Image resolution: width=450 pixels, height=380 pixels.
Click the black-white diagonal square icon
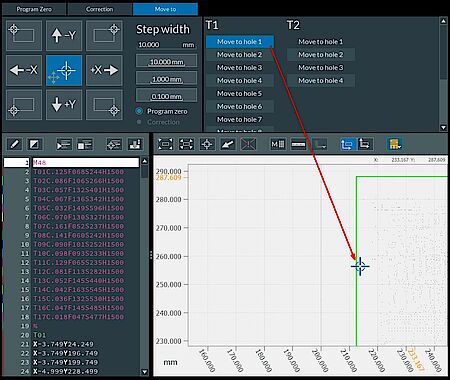[34, 144]
